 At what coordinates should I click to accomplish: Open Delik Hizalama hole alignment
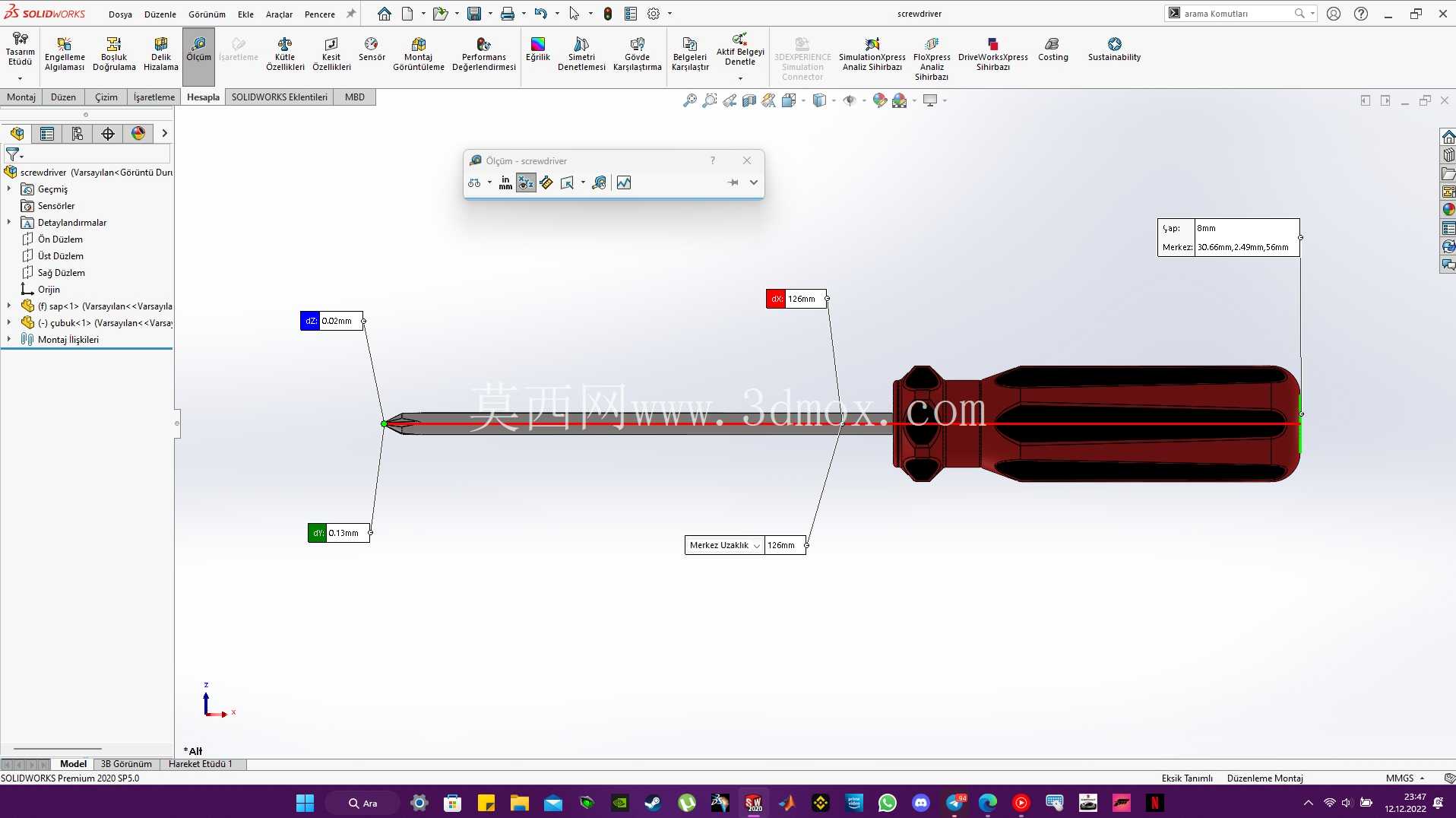[160, 54]
